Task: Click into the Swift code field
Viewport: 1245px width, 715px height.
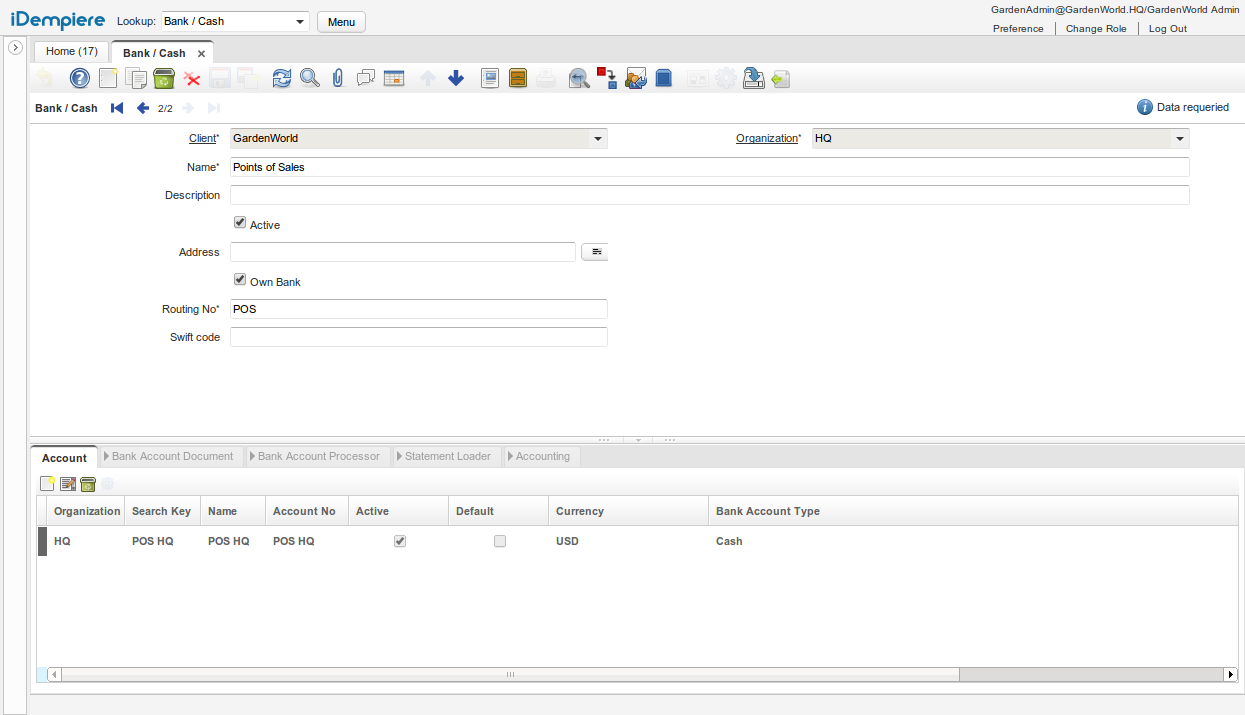Action: click(418, 337)
